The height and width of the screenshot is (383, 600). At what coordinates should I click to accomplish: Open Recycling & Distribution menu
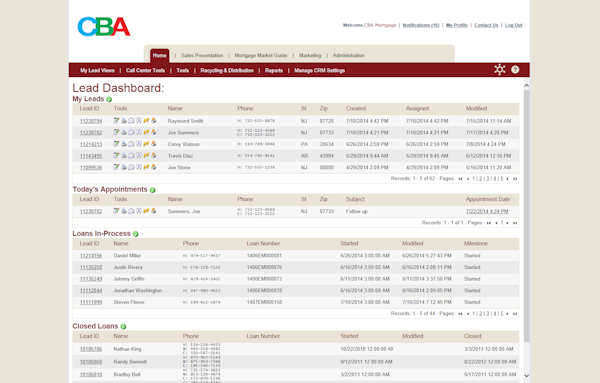[227, 70]
